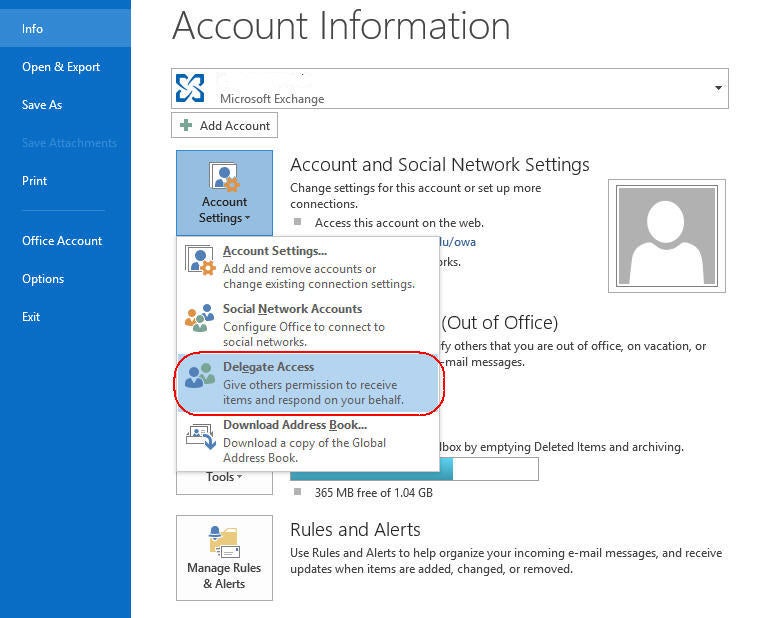The height and width of the screenshot is (618, 760).
Task: Open the Tools dropdown button
Action: 224,481
